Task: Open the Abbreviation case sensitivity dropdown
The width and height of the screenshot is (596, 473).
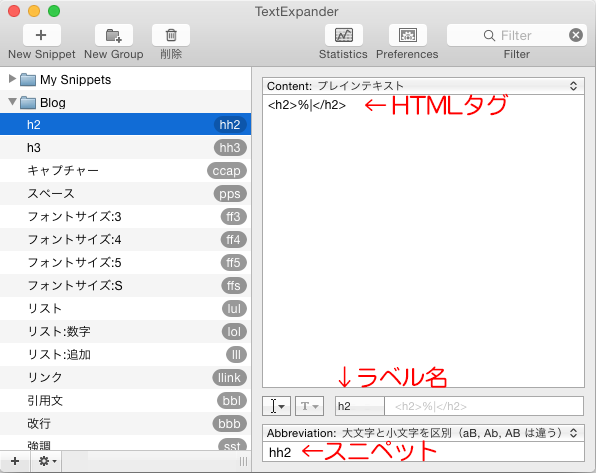Action: click(x=423, y=433)
